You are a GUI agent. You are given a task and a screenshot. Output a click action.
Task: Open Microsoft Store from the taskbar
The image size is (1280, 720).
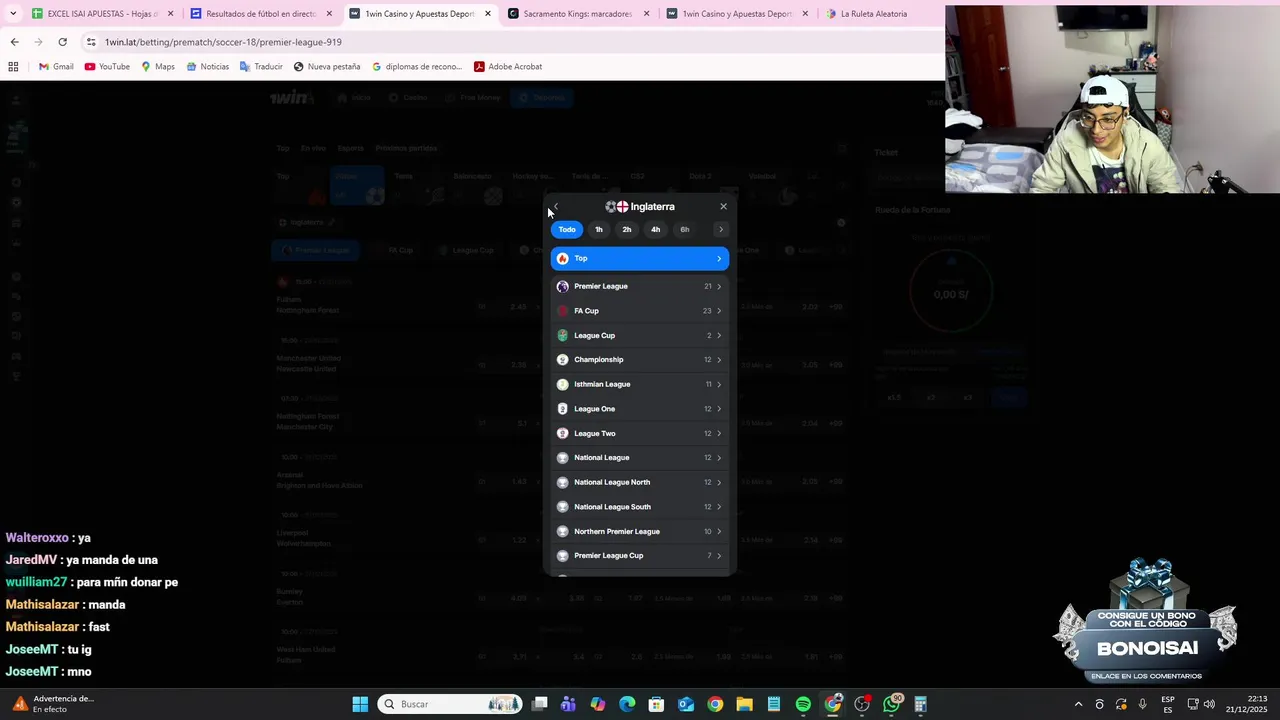656,704
